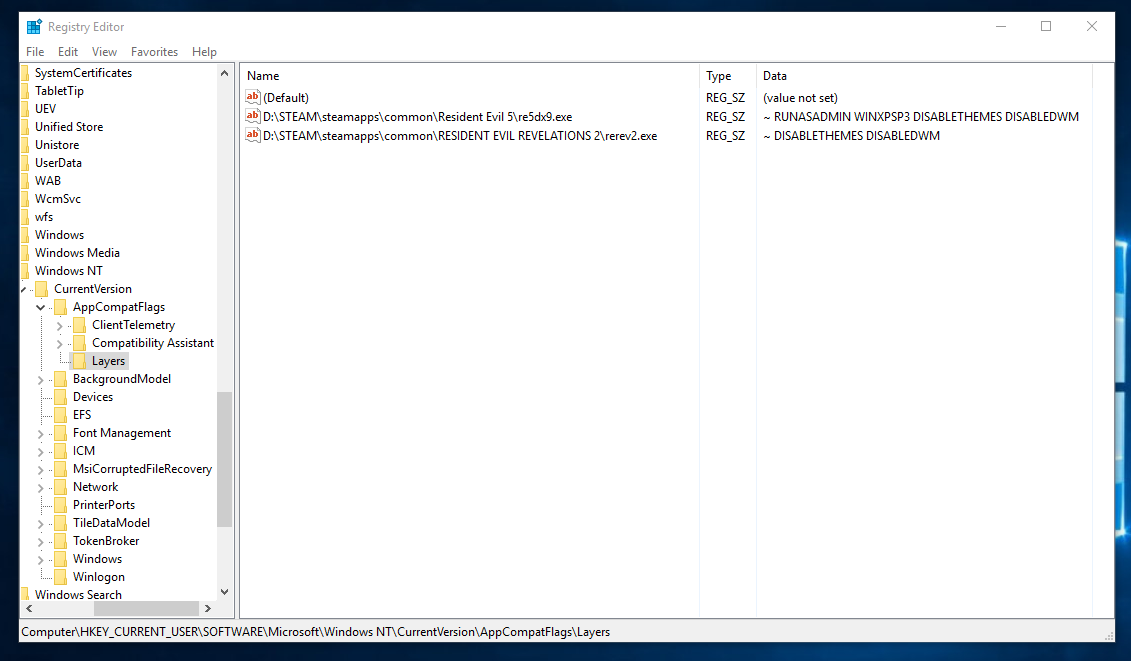The height and width of the screenshot is (661, 1131).
Task: Click the string icon for rerev2.exe entry
Action: [252, 135]
